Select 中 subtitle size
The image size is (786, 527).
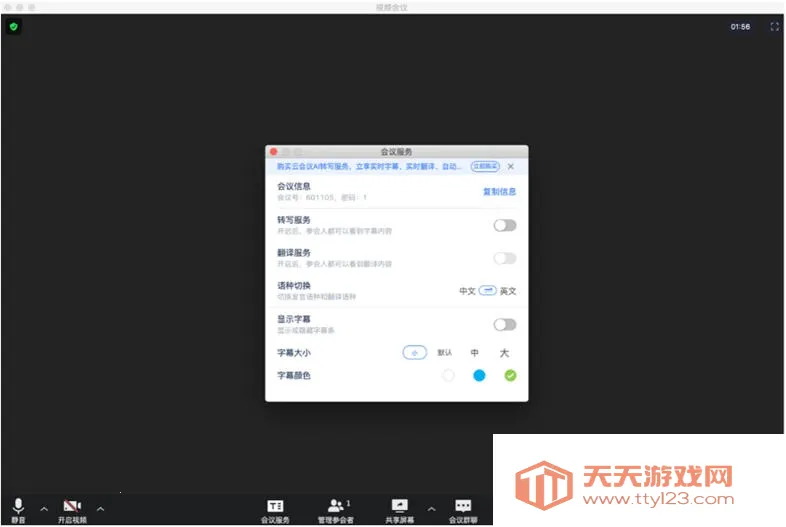(474, 353)
